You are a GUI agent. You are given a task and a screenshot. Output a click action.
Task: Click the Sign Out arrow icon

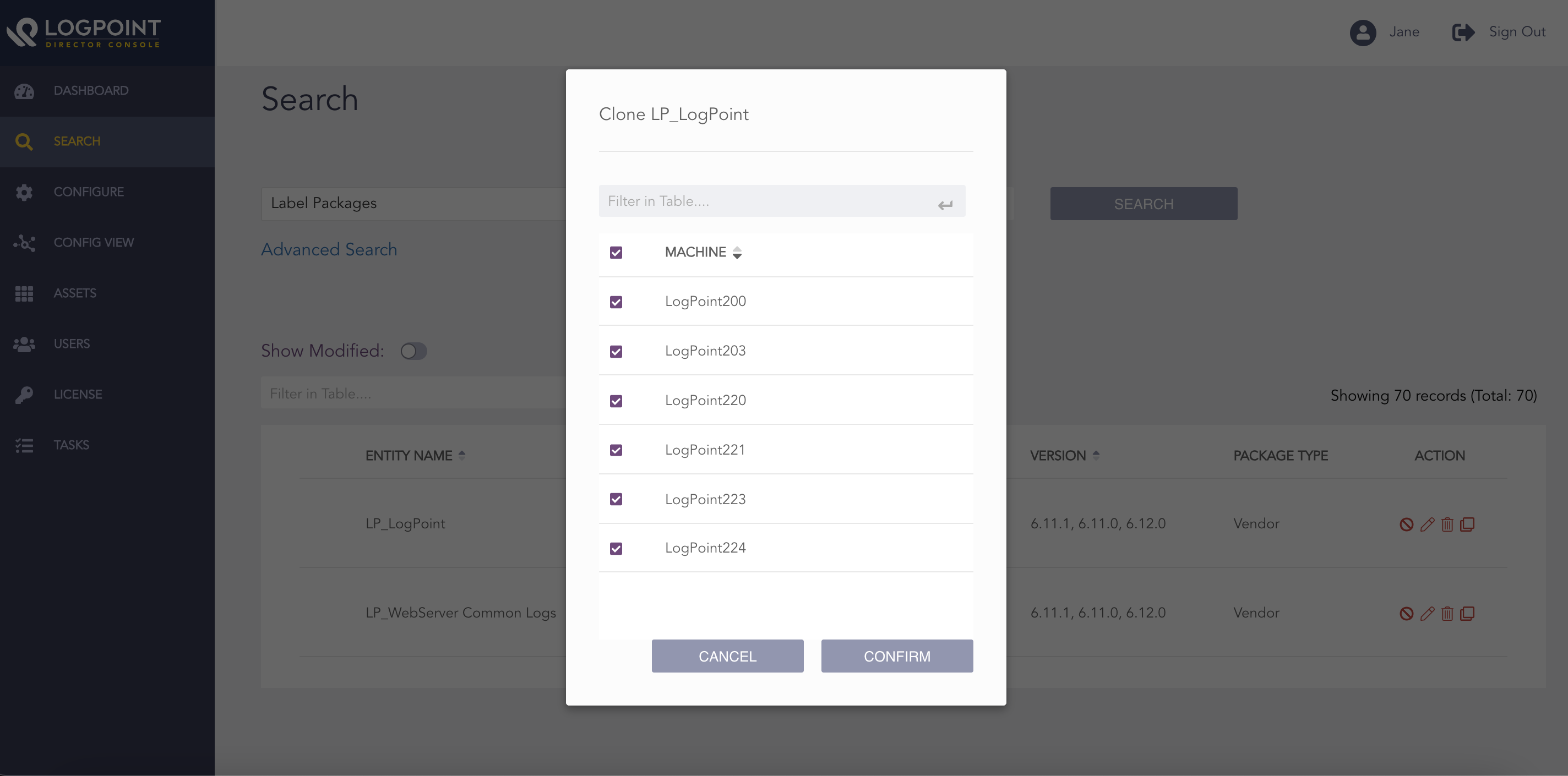point(1463,32)
